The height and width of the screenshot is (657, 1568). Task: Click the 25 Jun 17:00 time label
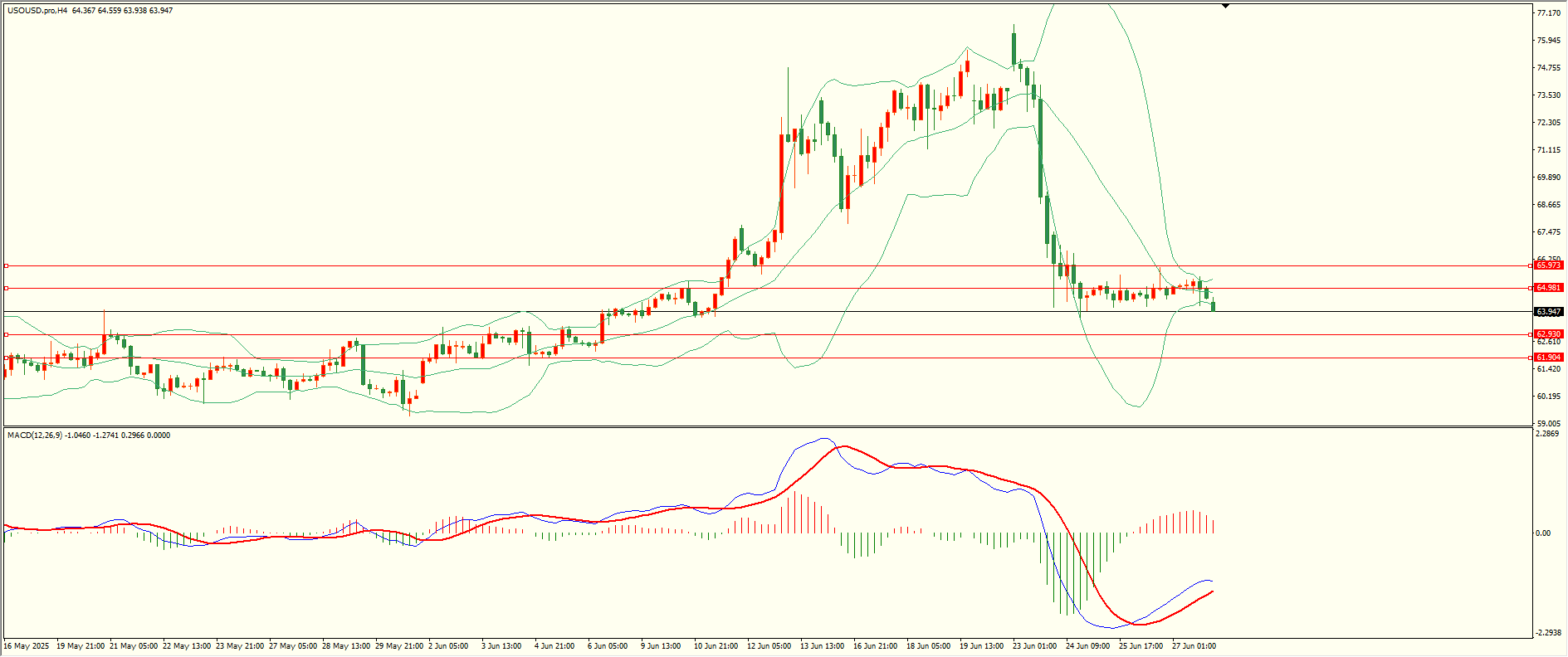click(x=1141, y=646)
